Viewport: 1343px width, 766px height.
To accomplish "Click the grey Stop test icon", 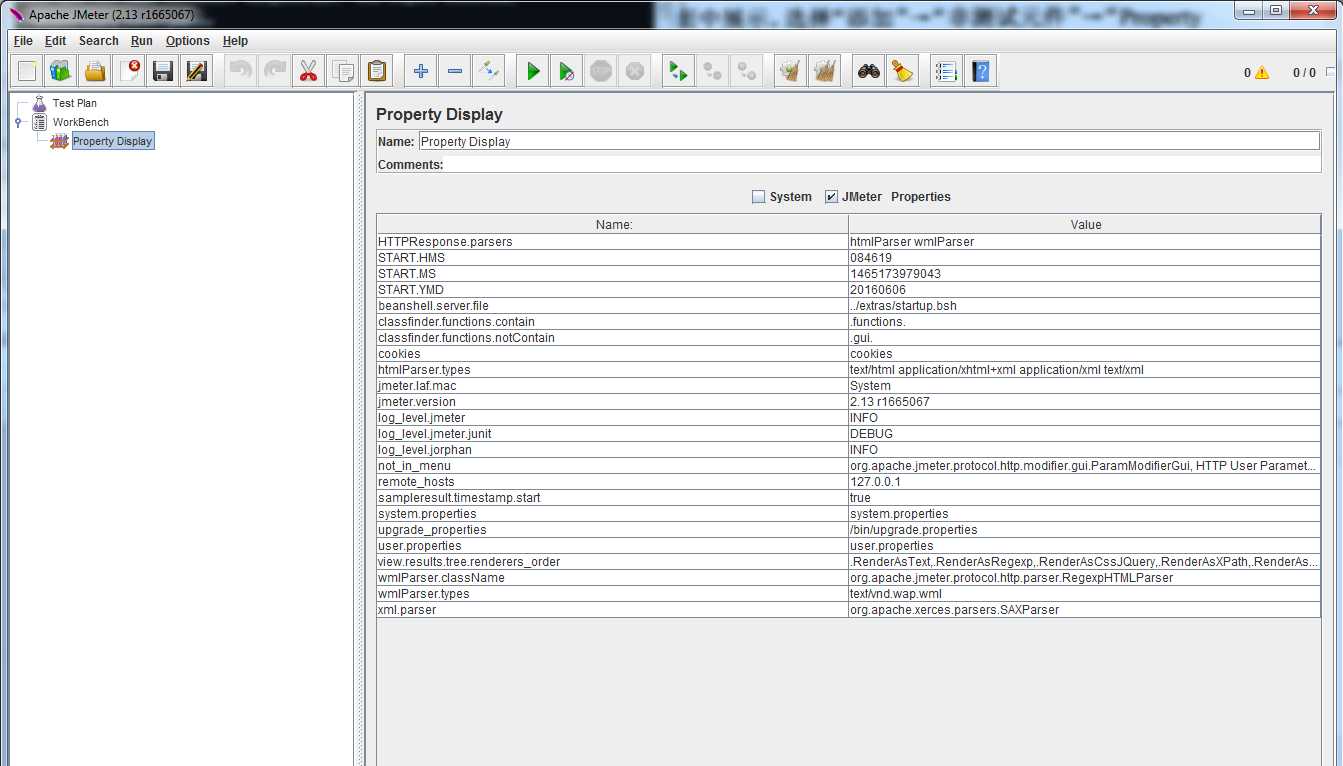I will 601,71.
